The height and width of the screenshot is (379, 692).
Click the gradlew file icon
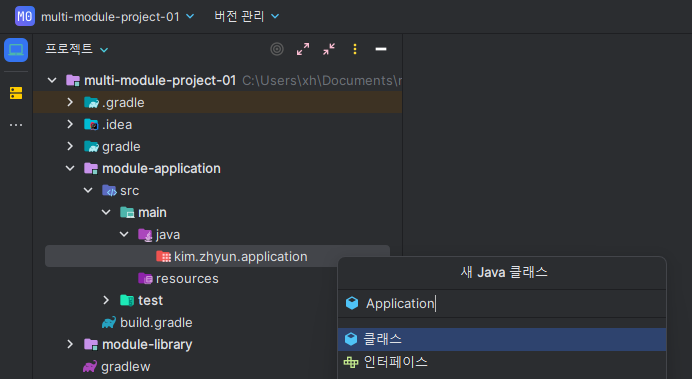click(x=90, y=367)
